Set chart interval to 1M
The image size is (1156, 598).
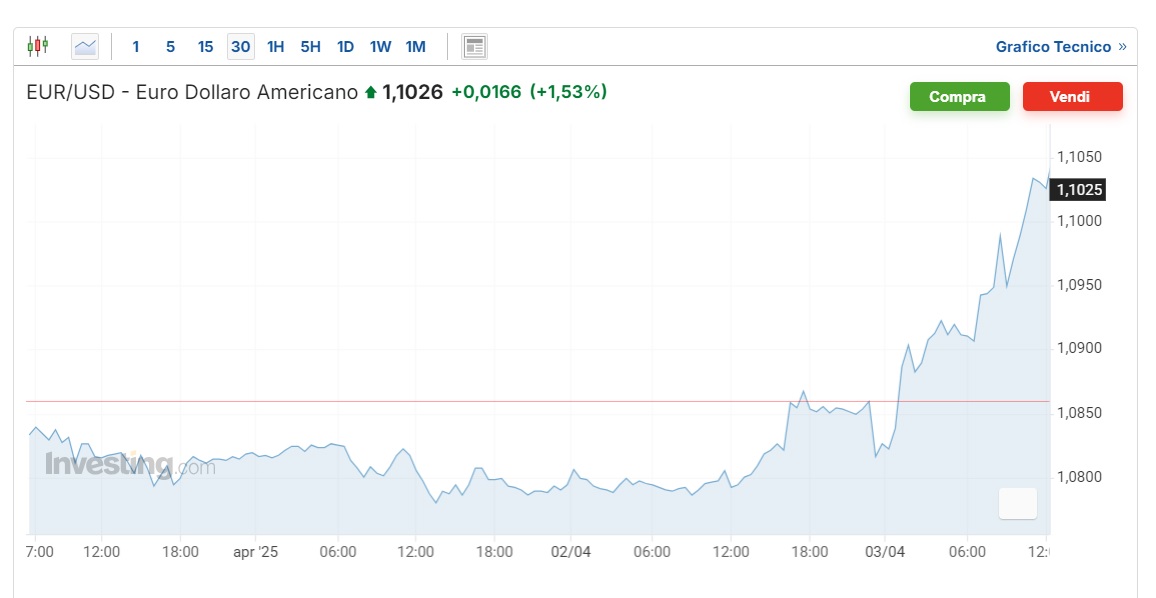point(416,46)
